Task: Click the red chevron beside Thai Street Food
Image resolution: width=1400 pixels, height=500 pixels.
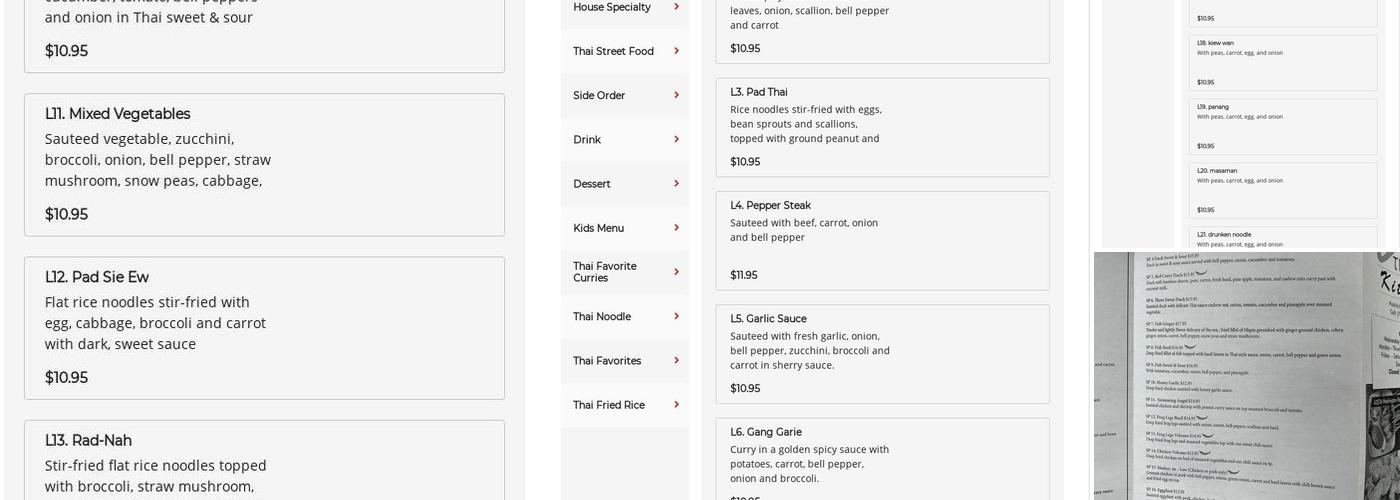Action: (677, 51)
